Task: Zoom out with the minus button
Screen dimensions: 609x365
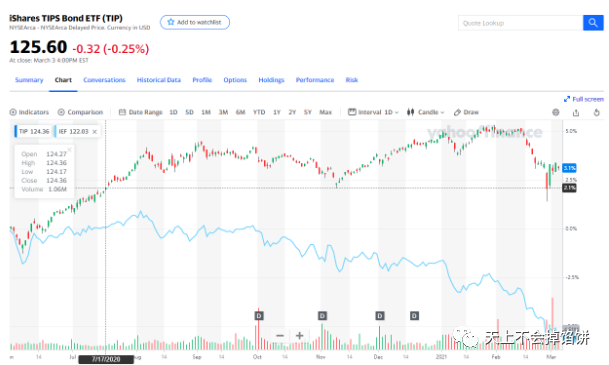Action: click(280, 335)
